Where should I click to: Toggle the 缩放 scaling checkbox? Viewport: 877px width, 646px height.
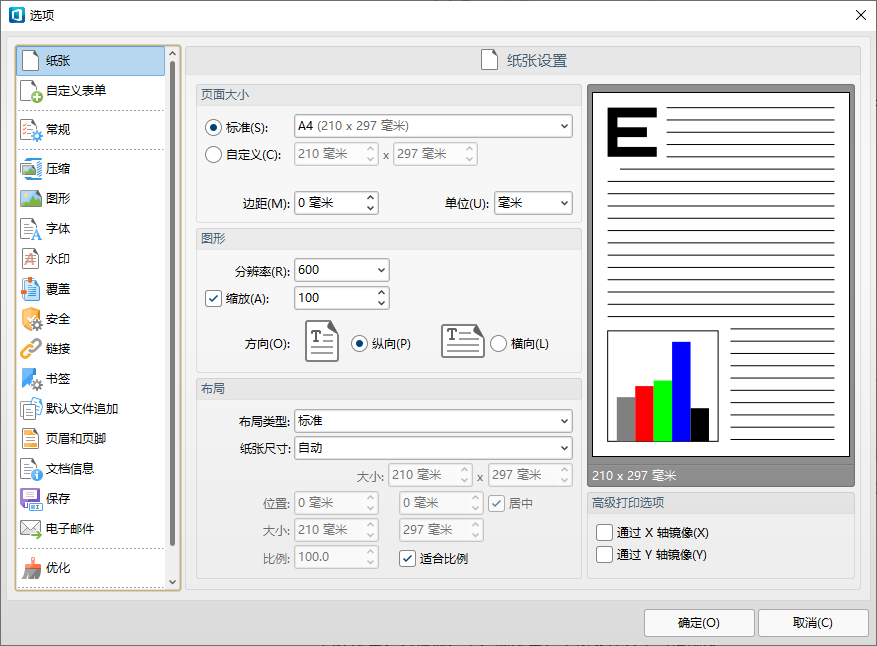pyautogui.click(x=214, y=297)
